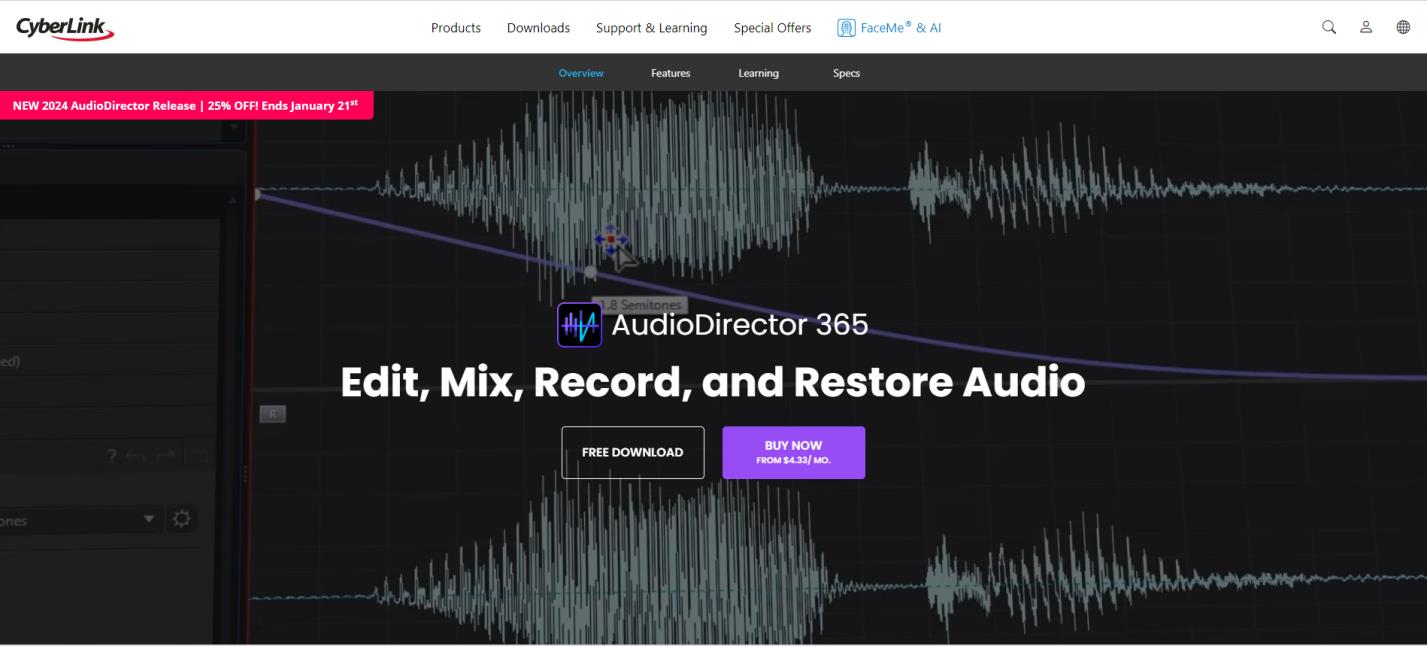Go to the Learning tab
This screenshot has width=1427, height=646.
[x=758, y=73]
